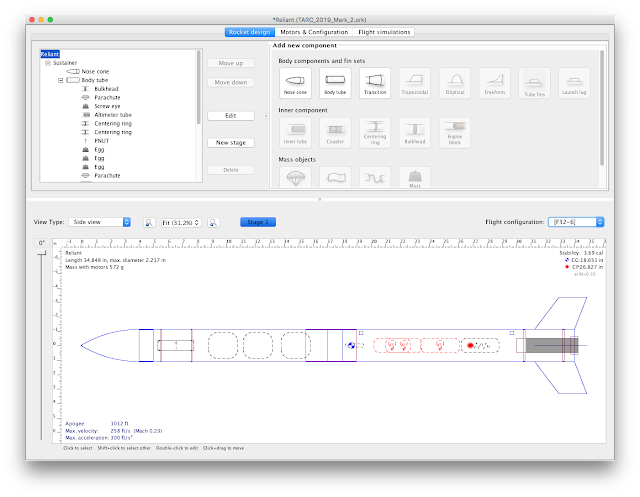Add a Transition component

[375, 83]
